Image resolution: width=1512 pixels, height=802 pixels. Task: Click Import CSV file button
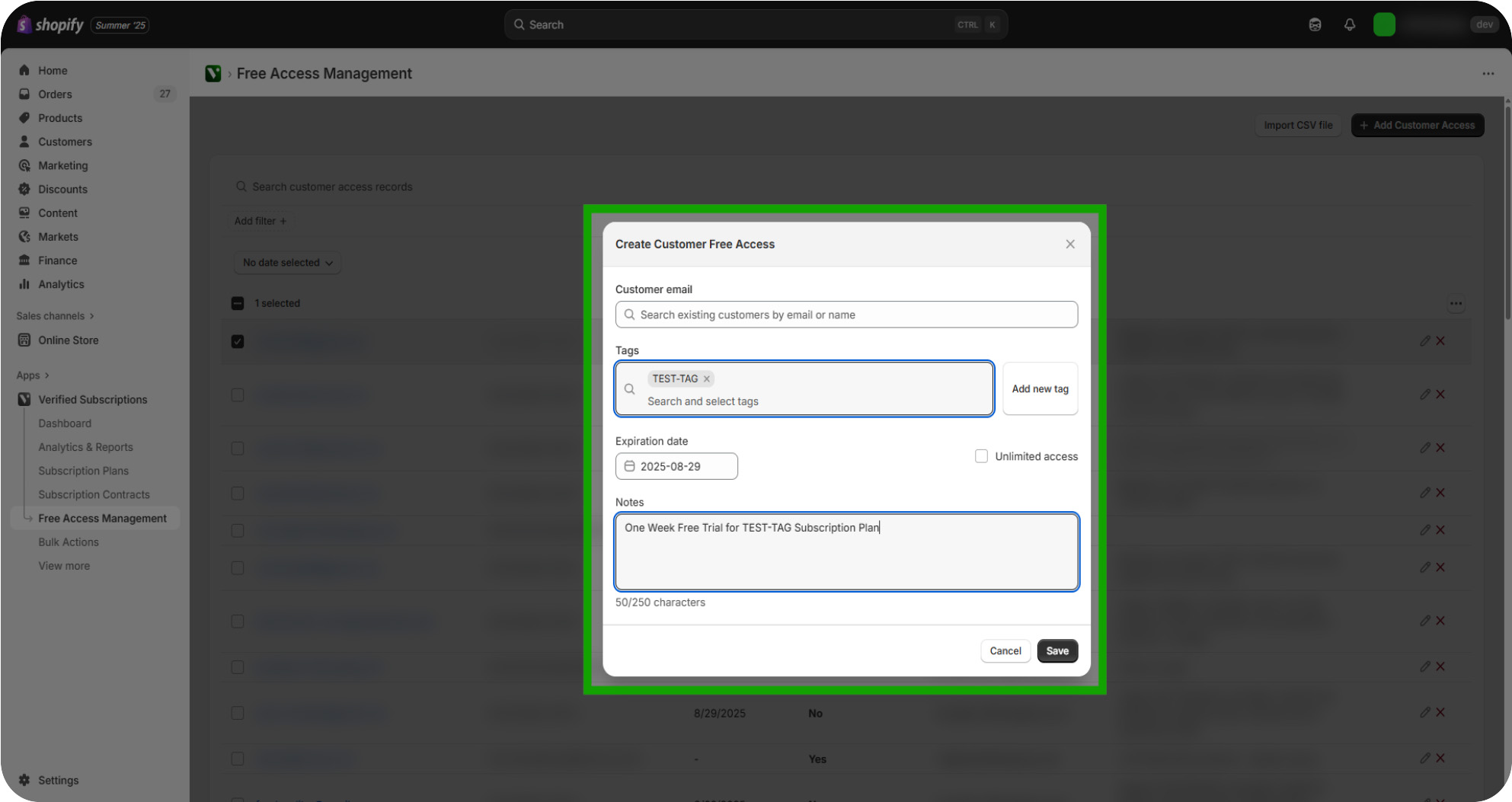coord(1298,125)
